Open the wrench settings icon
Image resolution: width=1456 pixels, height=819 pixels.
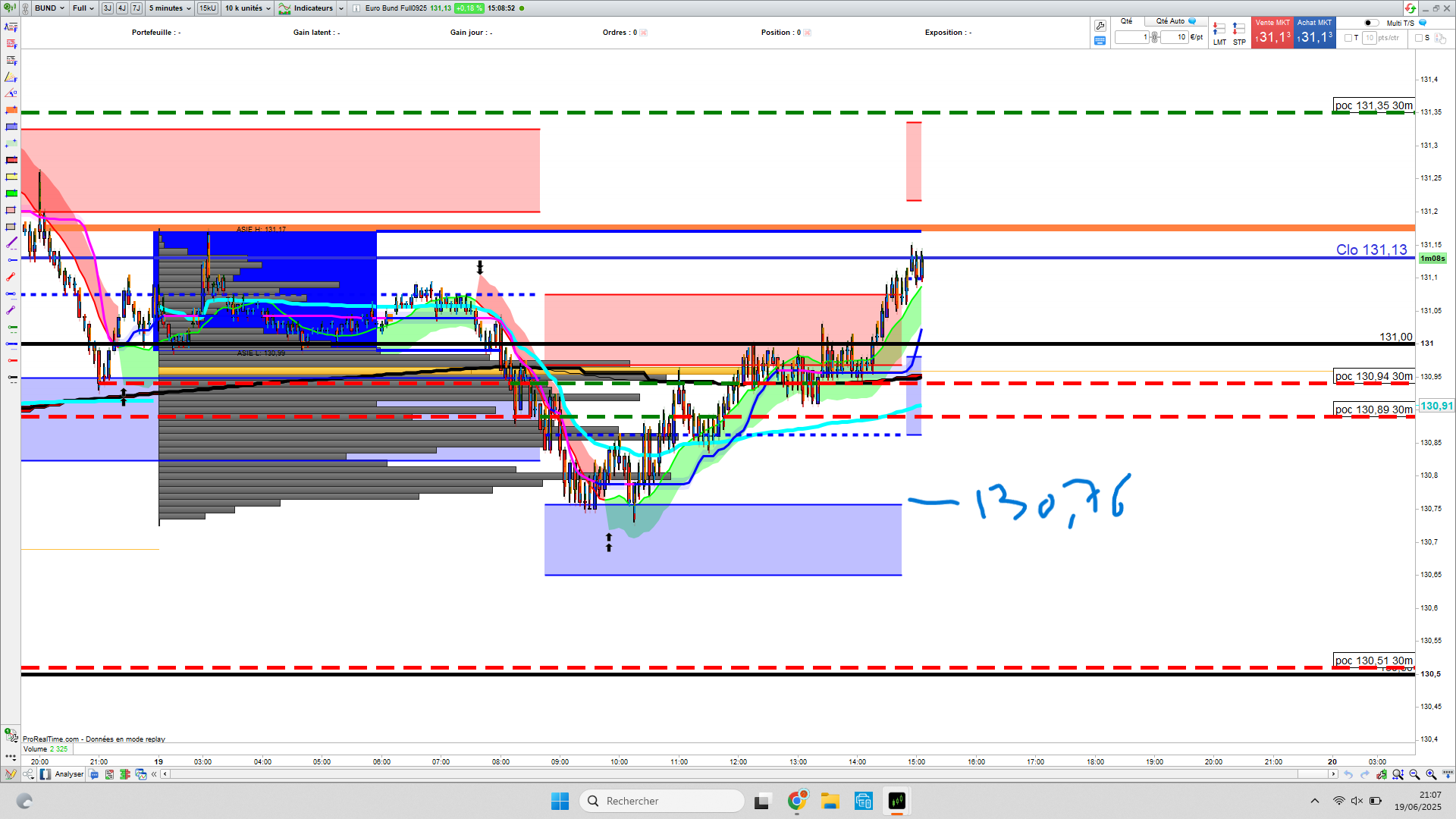(x=1100, y=26)
